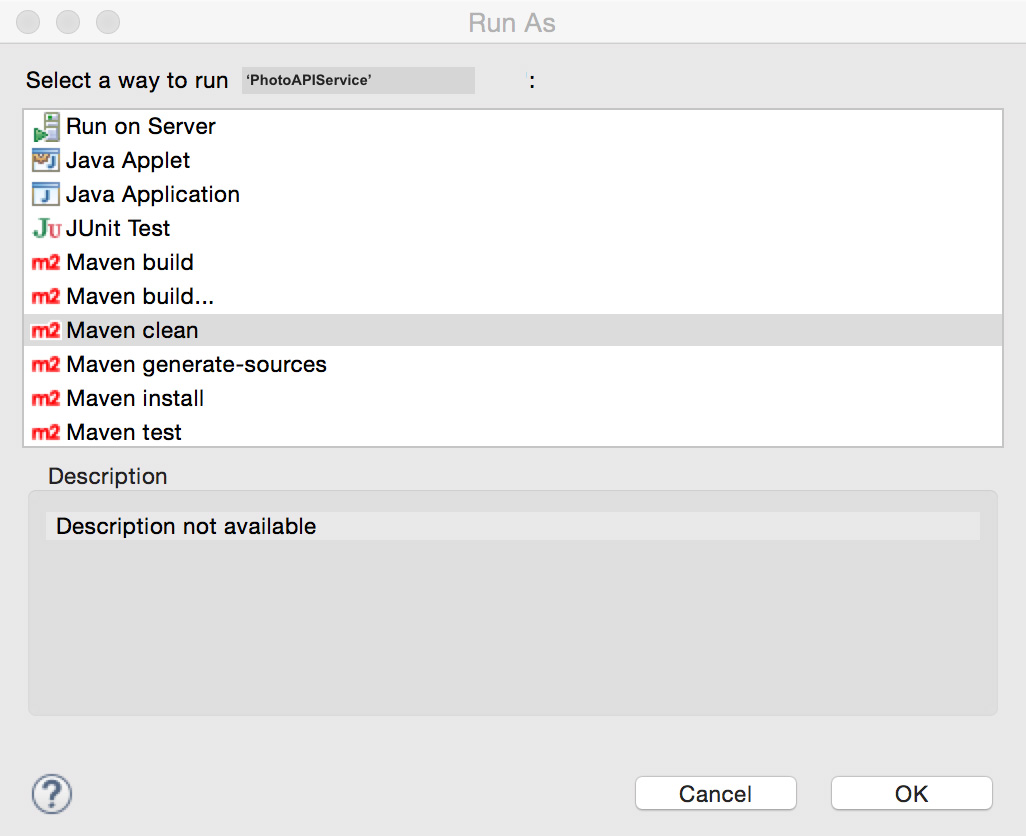Click the m2 icon beside Maven install

click(x=46, y=399)
